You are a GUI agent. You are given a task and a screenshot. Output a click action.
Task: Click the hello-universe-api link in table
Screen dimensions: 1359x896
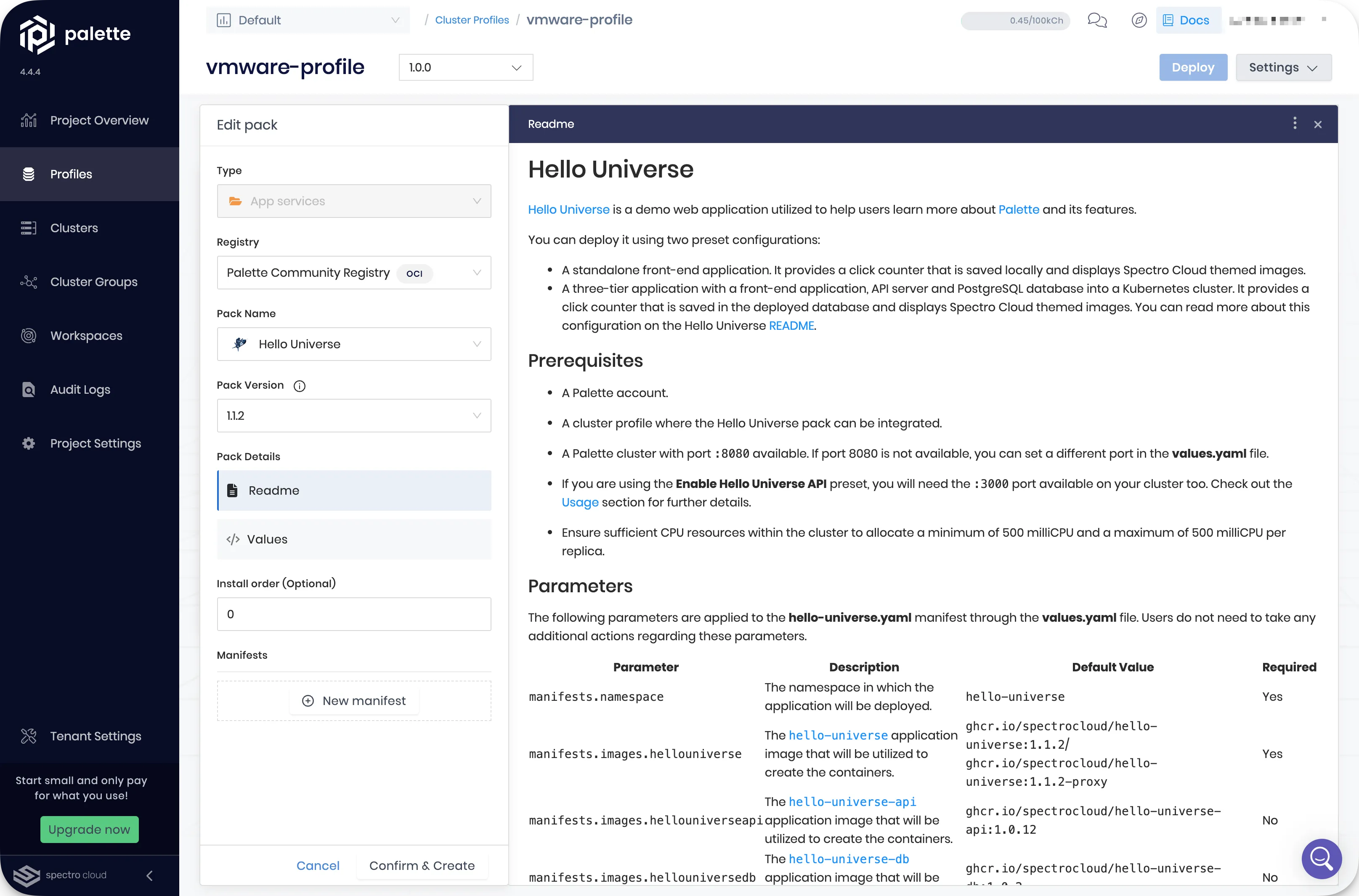852,802
